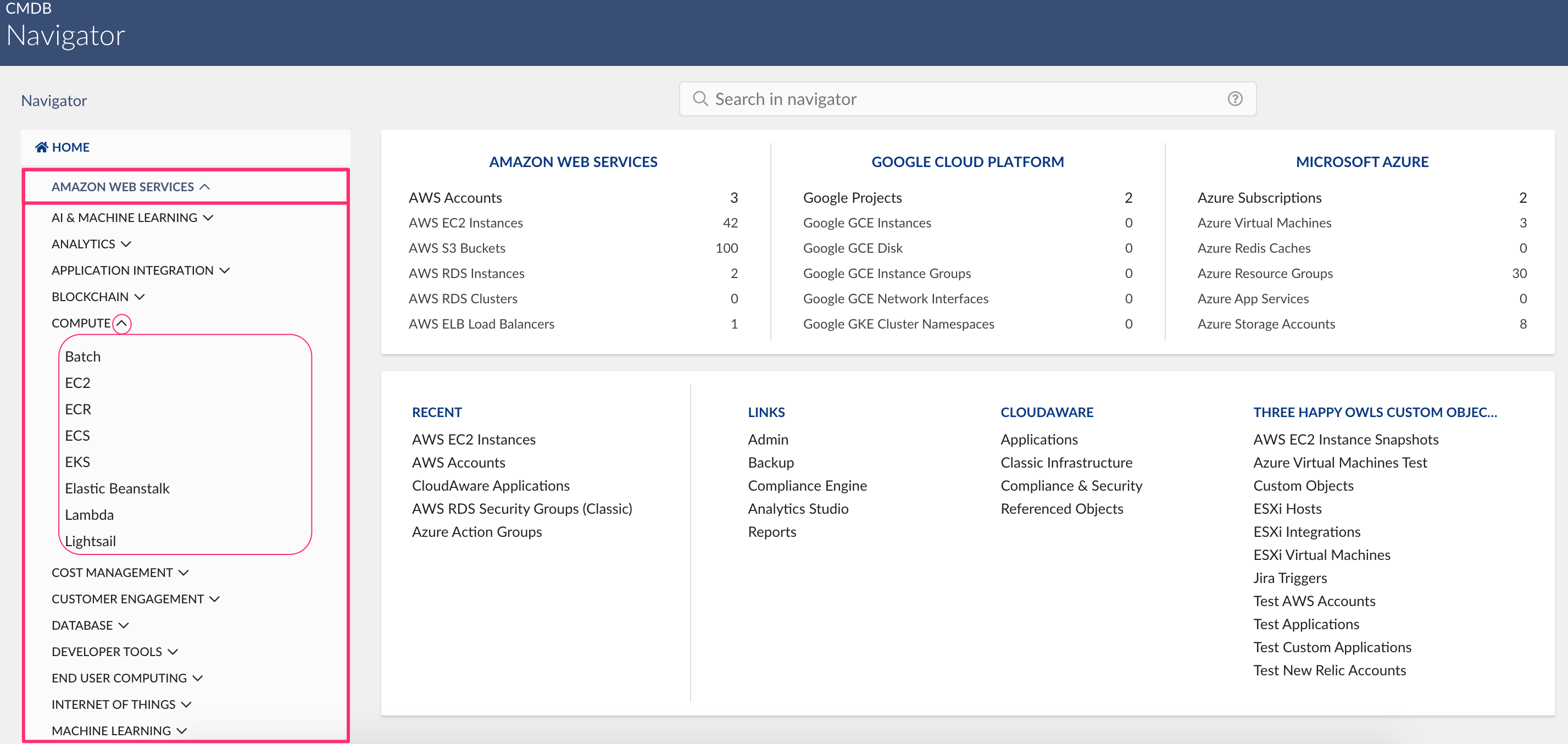
Task: Open Google GCE Instances link
Action: point(866,223)
